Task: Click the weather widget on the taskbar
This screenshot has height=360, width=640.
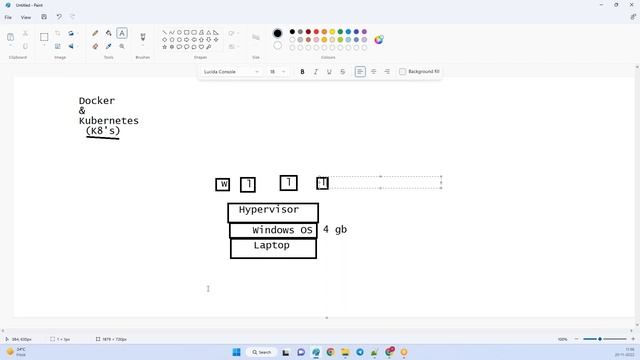Action: click(16, 352)
